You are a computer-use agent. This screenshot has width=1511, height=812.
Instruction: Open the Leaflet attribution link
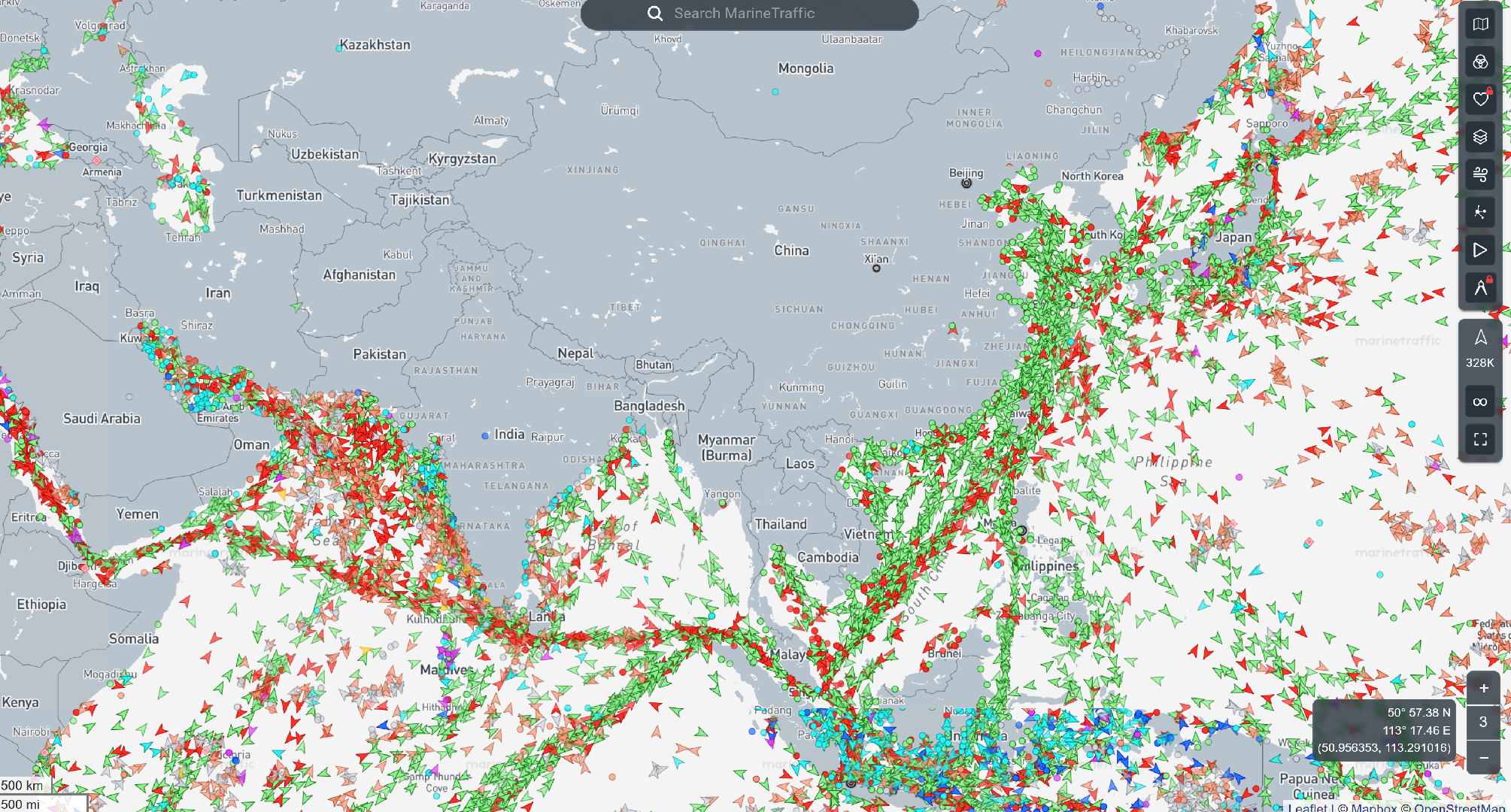[1307, 807]
